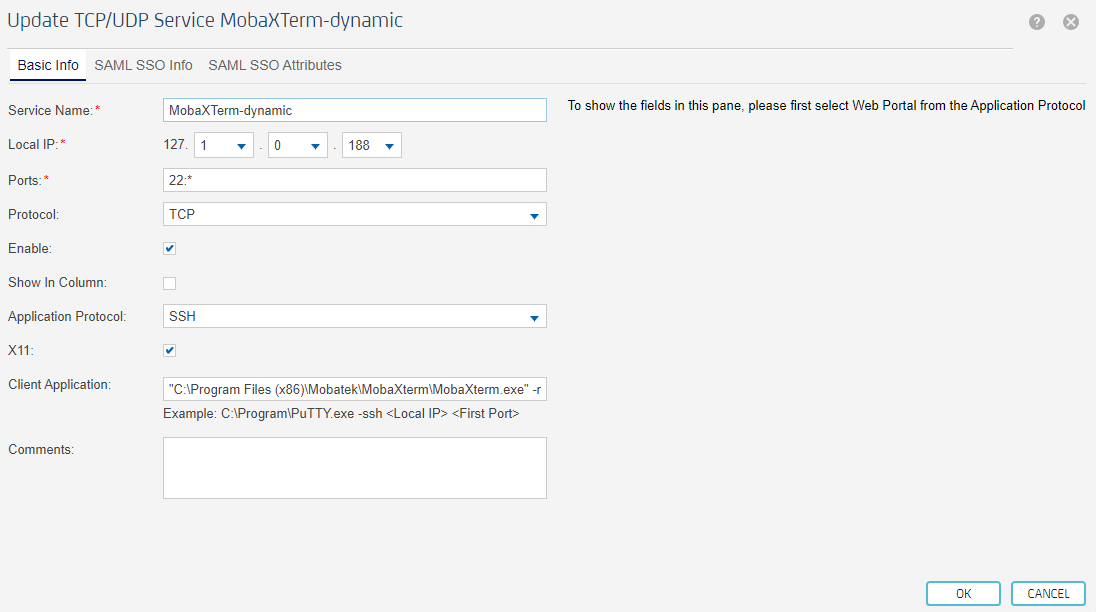Uncheck the X11 checkbox
The width and height of the screenshot is (1096, 612).
click(169, 351)
